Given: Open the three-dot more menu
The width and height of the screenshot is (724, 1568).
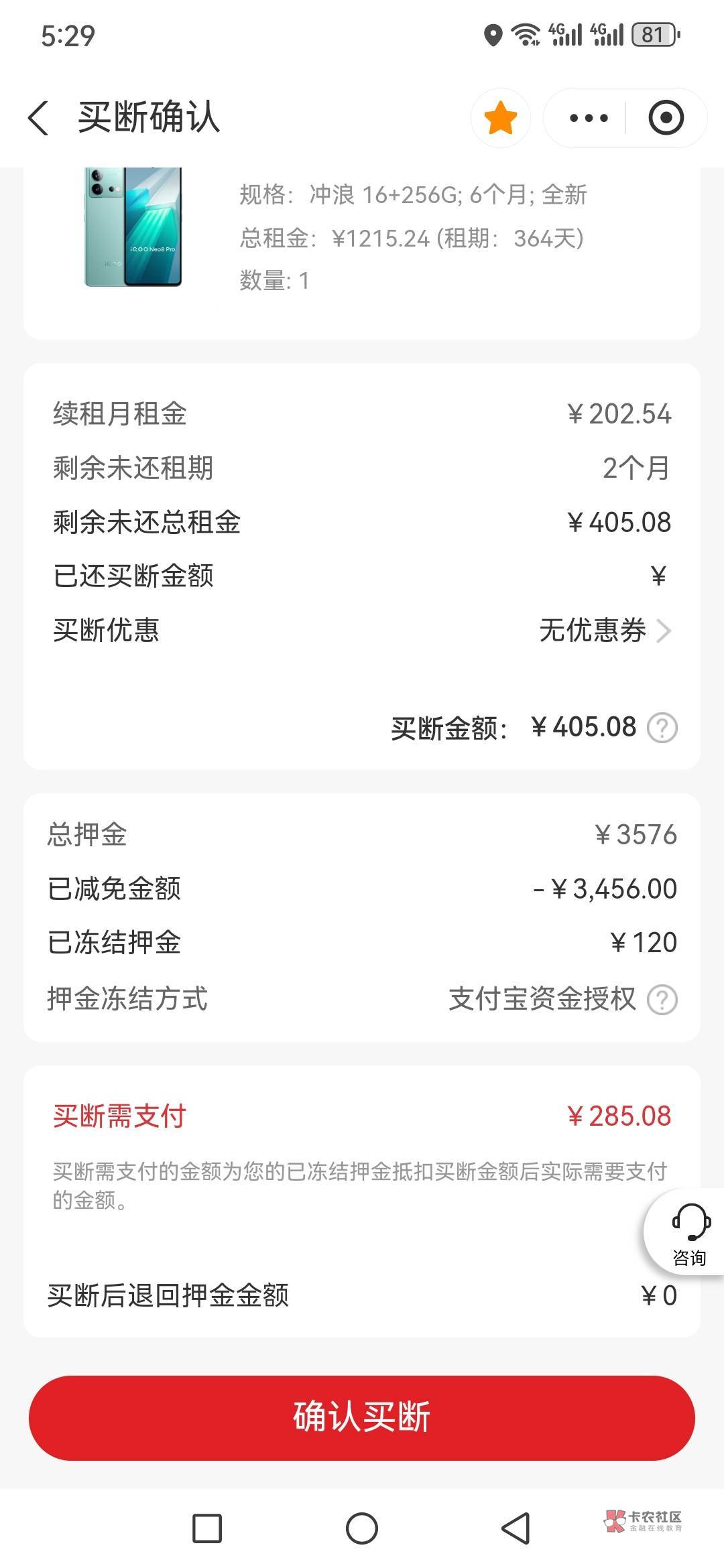Looking at the screenshot, I should pos(588,119).
